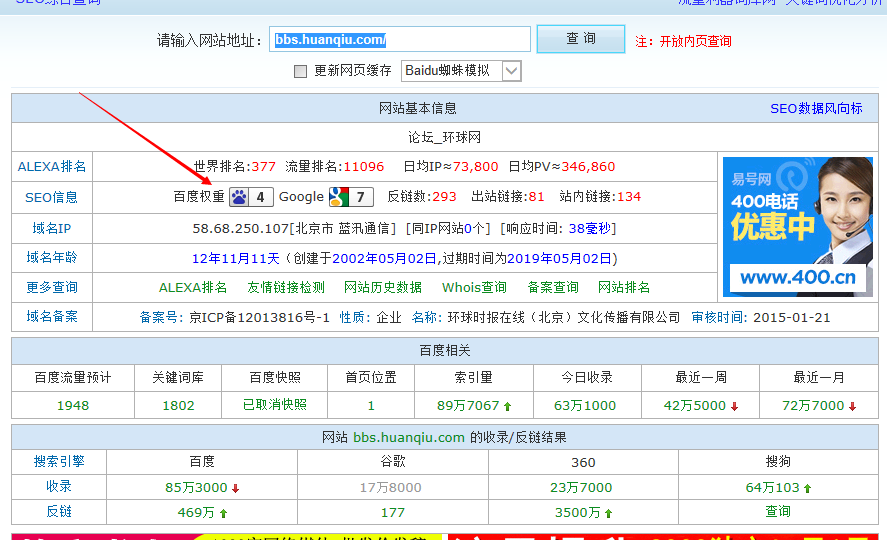887x540 pixels.
Task: Click the website address input field
Action: (x=400, y=40)
